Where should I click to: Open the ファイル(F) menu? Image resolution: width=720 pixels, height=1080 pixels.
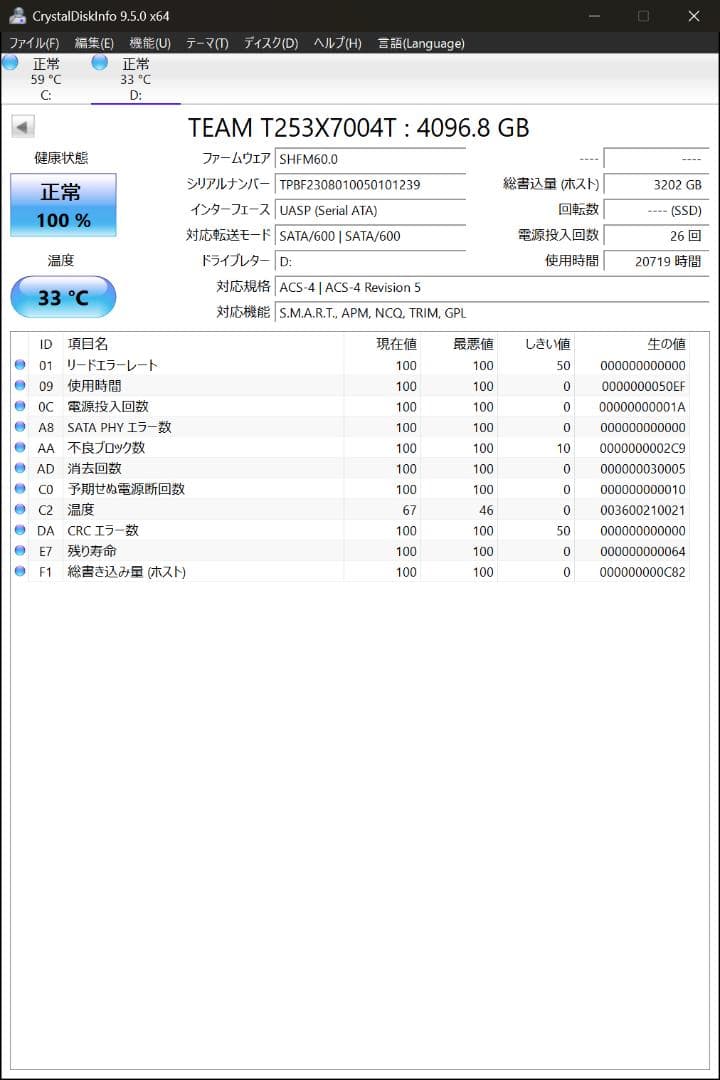click(34, 43)
